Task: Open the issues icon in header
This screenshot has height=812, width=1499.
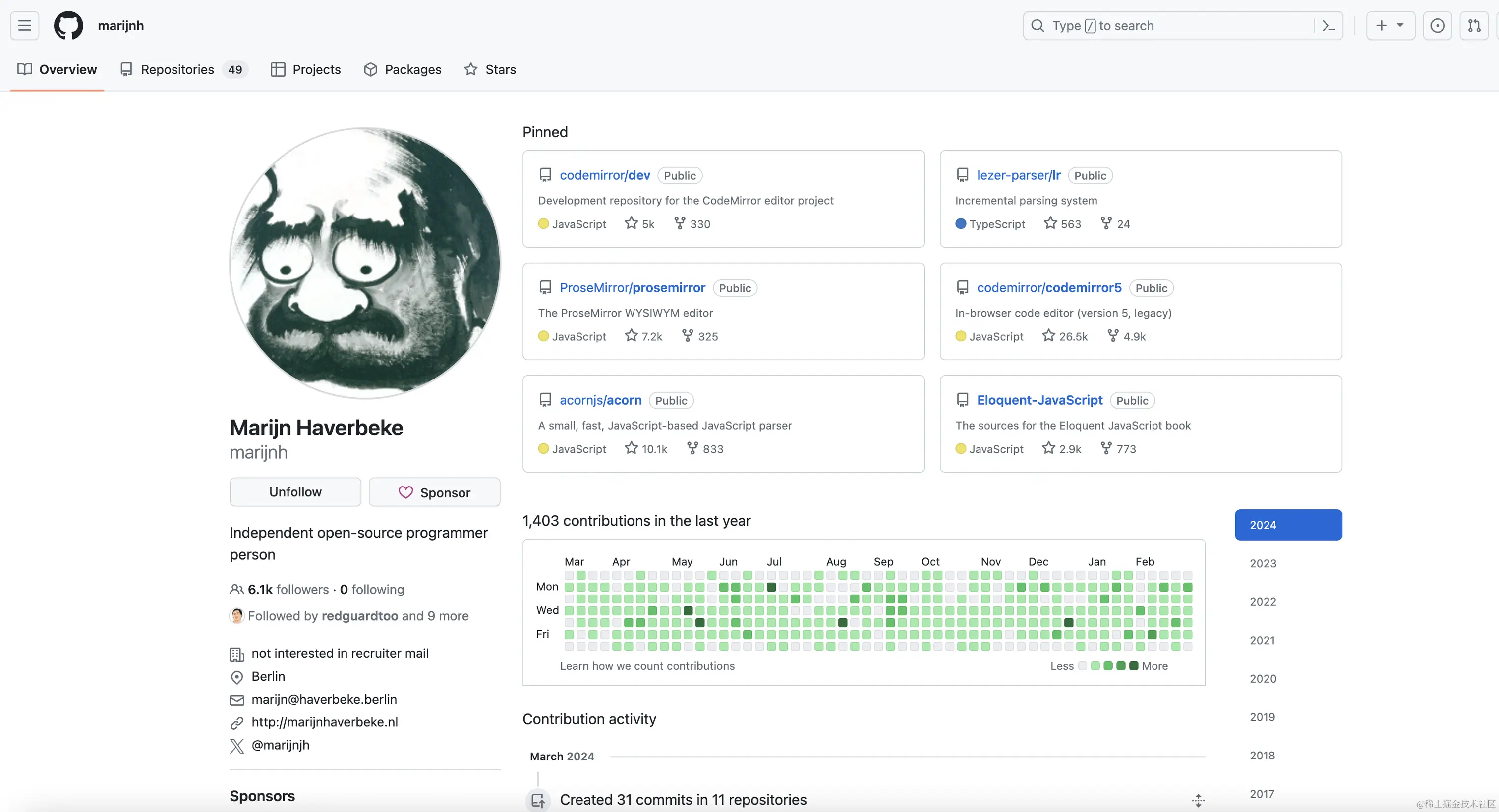Action: click(1437, 26)
